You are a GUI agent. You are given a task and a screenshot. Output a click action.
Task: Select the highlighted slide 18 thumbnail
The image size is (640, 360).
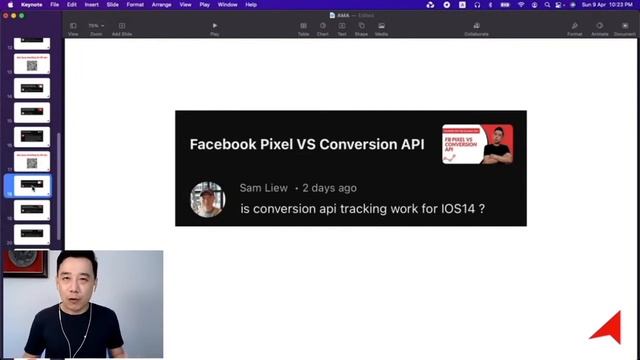click(32, 186)
